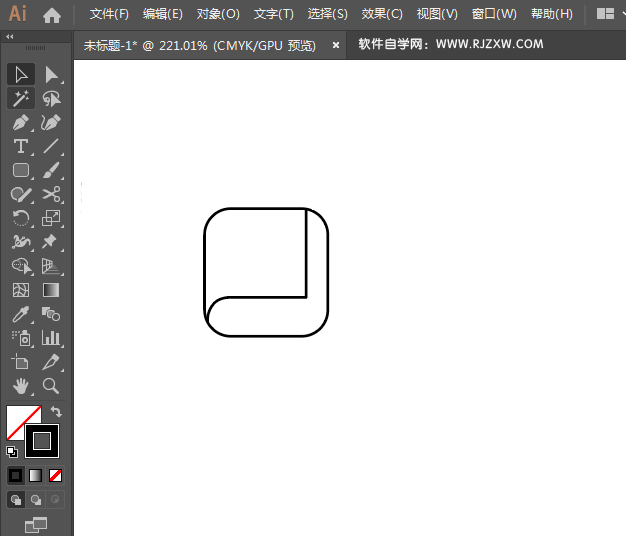This screenshot has width=626, height=536.
Task: Select the Paintbrush tool
Action: [51, 171]
